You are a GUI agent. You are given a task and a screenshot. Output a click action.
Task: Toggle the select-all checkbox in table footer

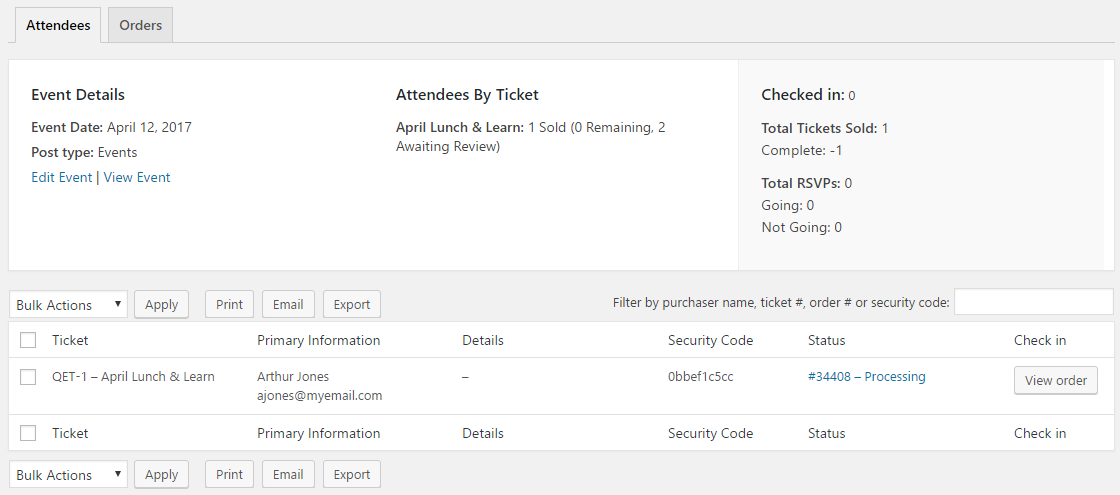(28, 433)
